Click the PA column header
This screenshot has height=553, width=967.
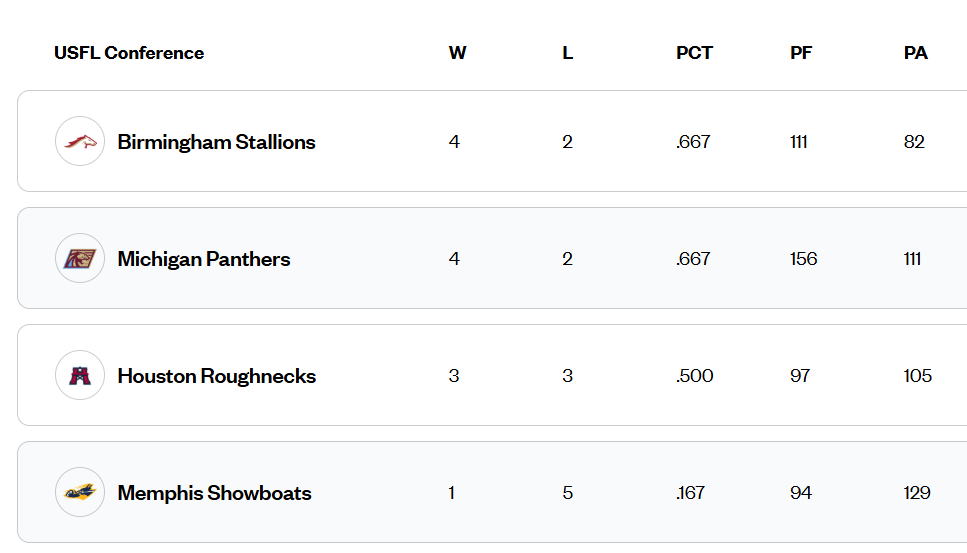tap(915, 53)
